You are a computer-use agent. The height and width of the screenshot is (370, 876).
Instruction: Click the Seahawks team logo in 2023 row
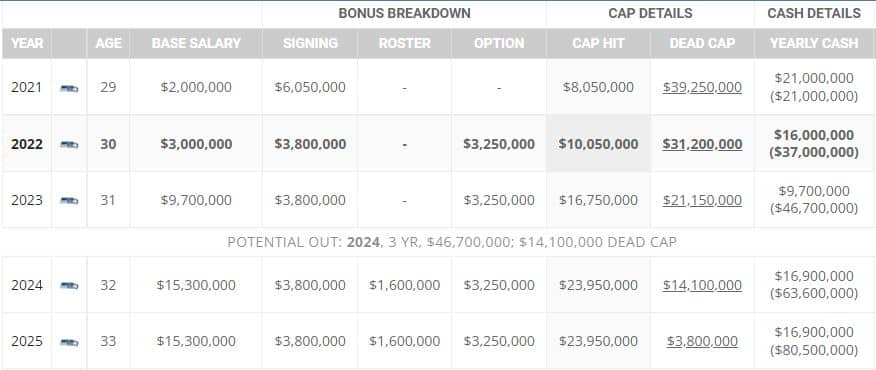(69, 200)
